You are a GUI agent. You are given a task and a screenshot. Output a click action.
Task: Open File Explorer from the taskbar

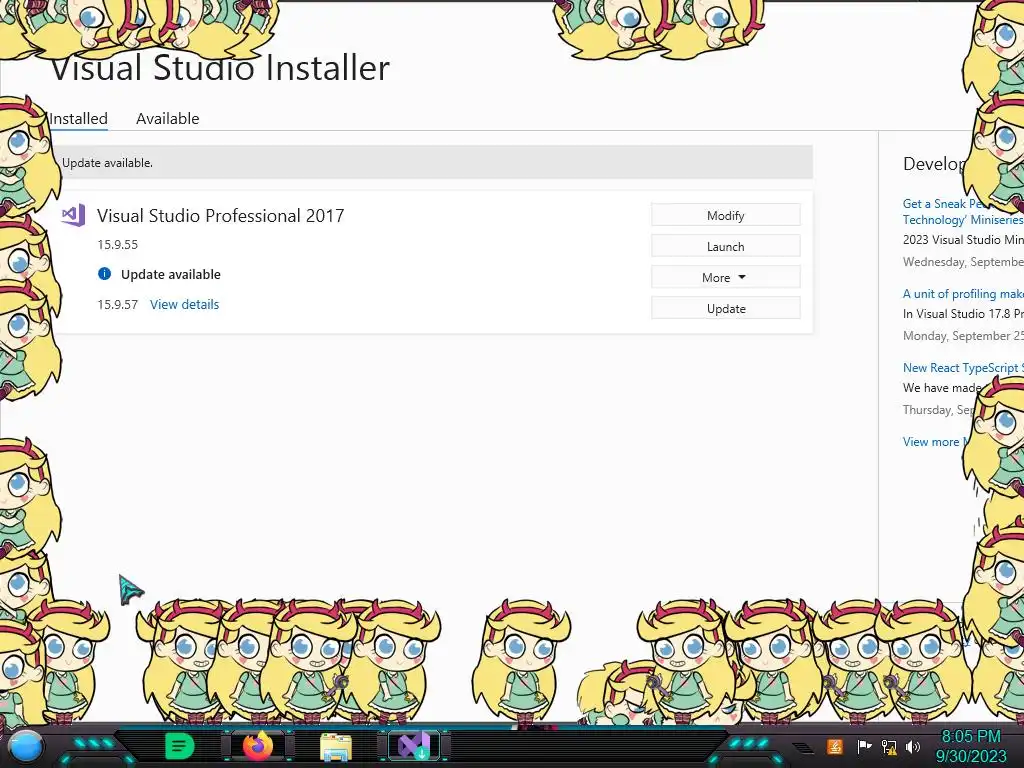coord(336,747)
